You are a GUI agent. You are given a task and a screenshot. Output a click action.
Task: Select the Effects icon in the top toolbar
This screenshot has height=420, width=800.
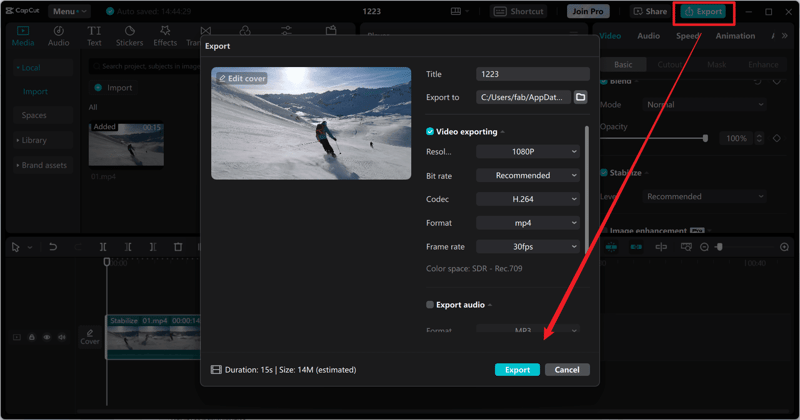pyautogui.click(x=165, y=37)
